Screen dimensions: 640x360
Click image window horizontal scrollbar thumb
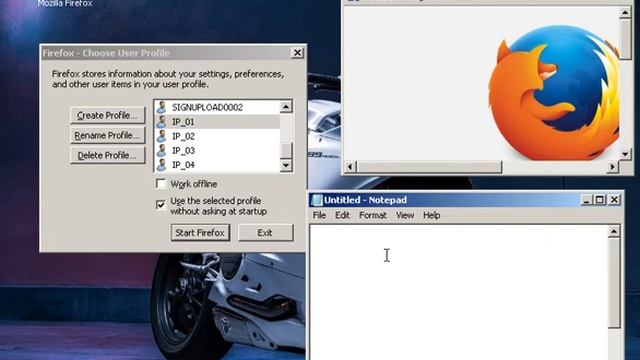[x=429, y=167]
